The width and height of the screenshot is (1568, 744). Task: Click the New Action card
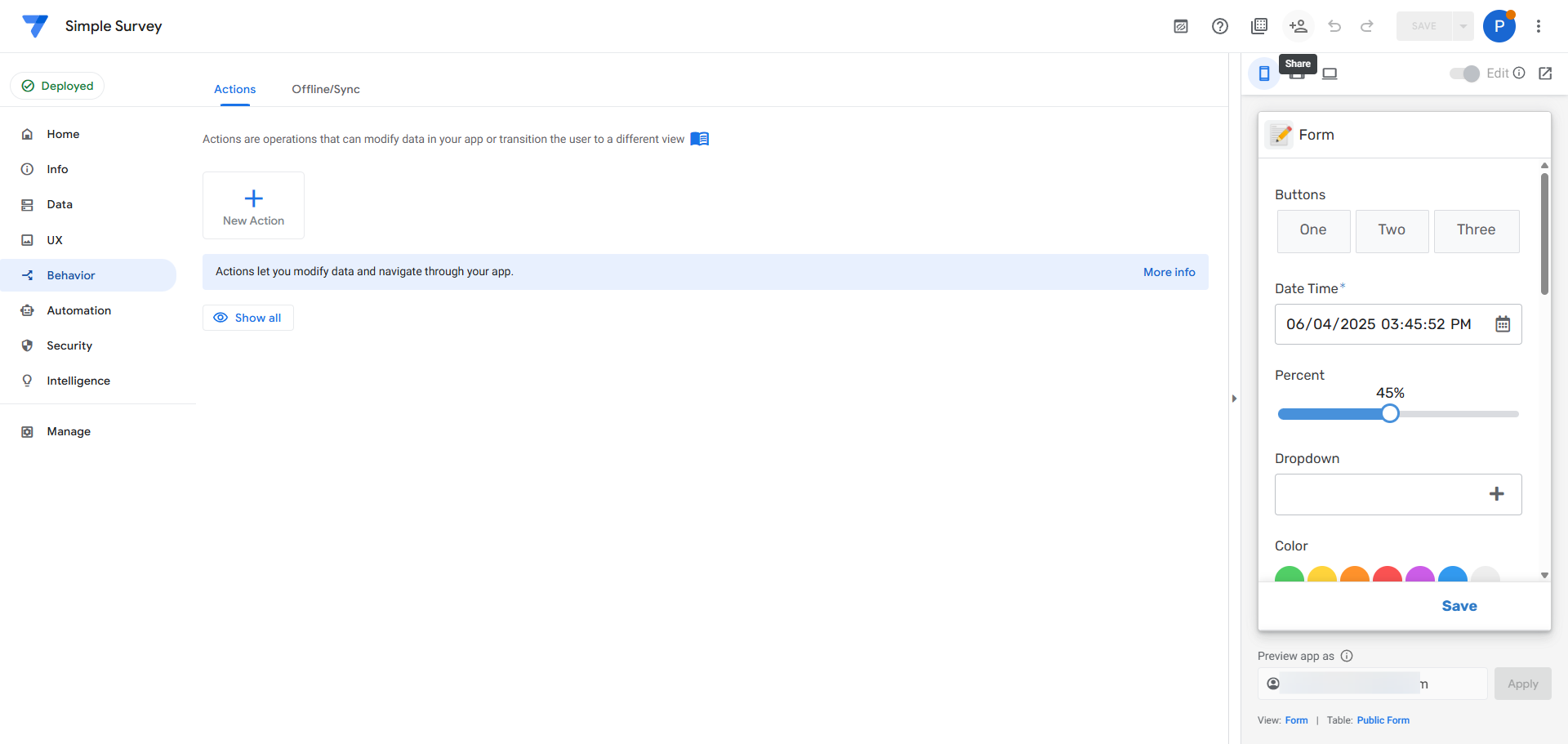[253, 205]
